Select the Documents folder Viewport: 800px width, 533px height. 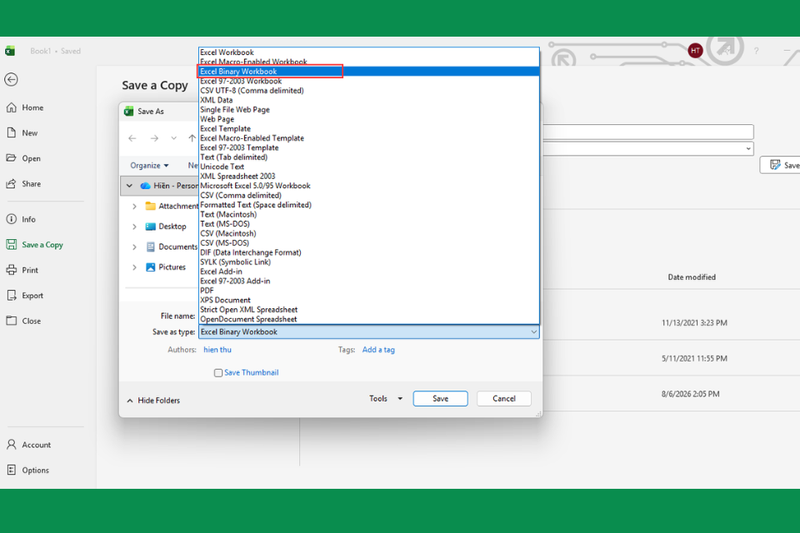pos(172,247)
